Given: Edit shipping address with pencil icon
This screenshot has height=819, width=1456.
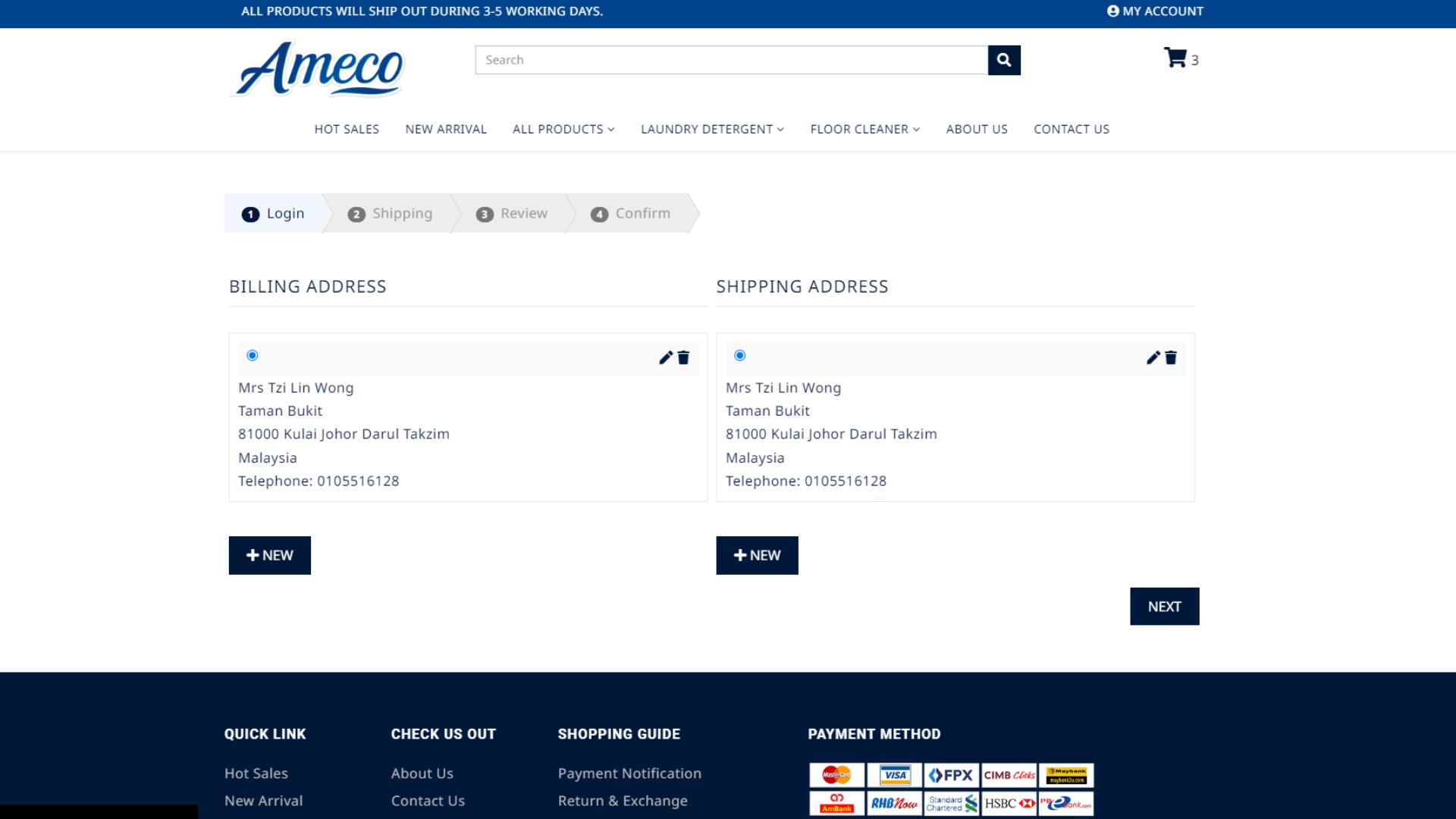Looking at the screenshot, I should click(x=1153, y=358).
